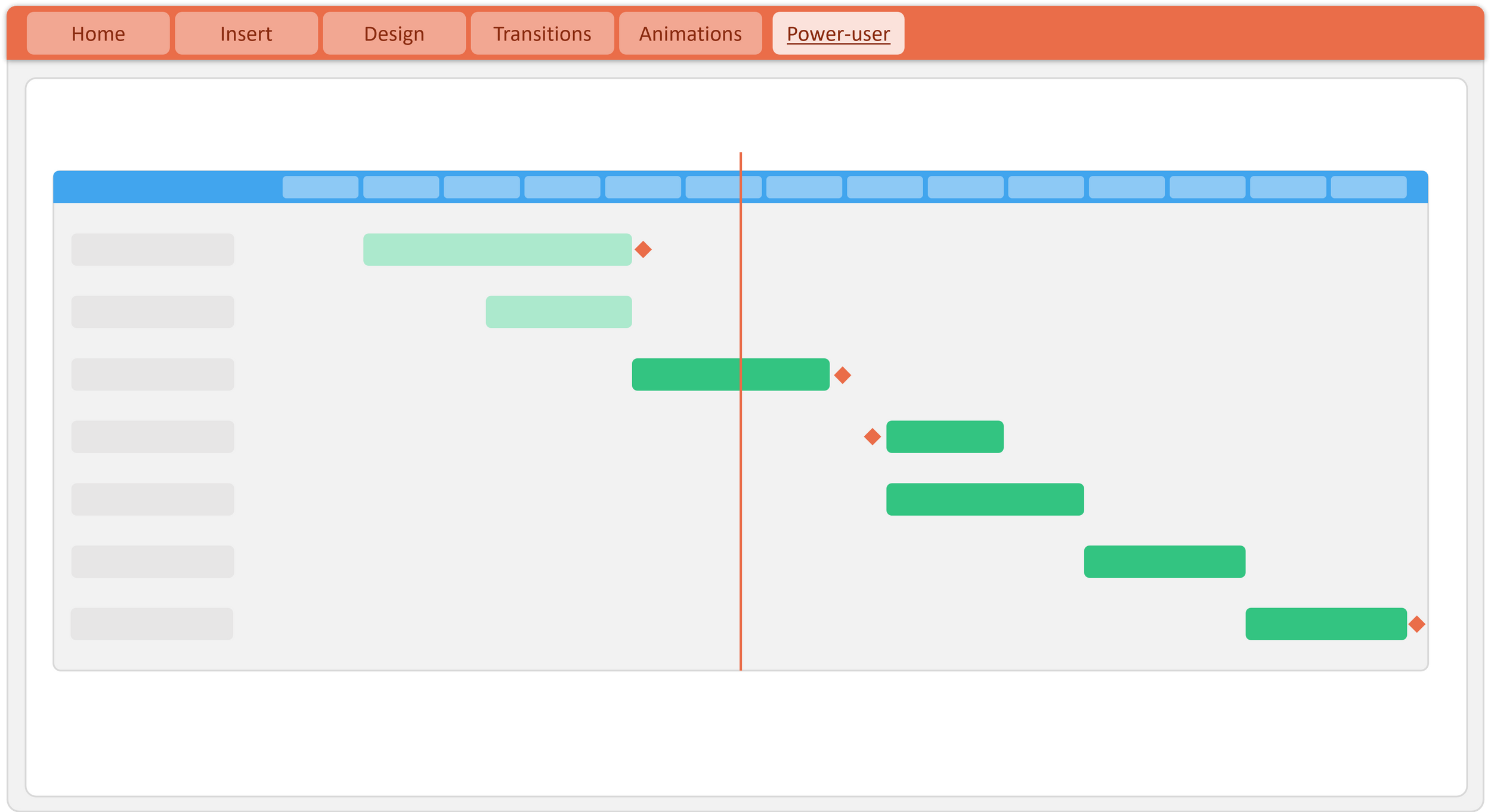
Task: Select the Transitions tab
Action: point(542,33)
